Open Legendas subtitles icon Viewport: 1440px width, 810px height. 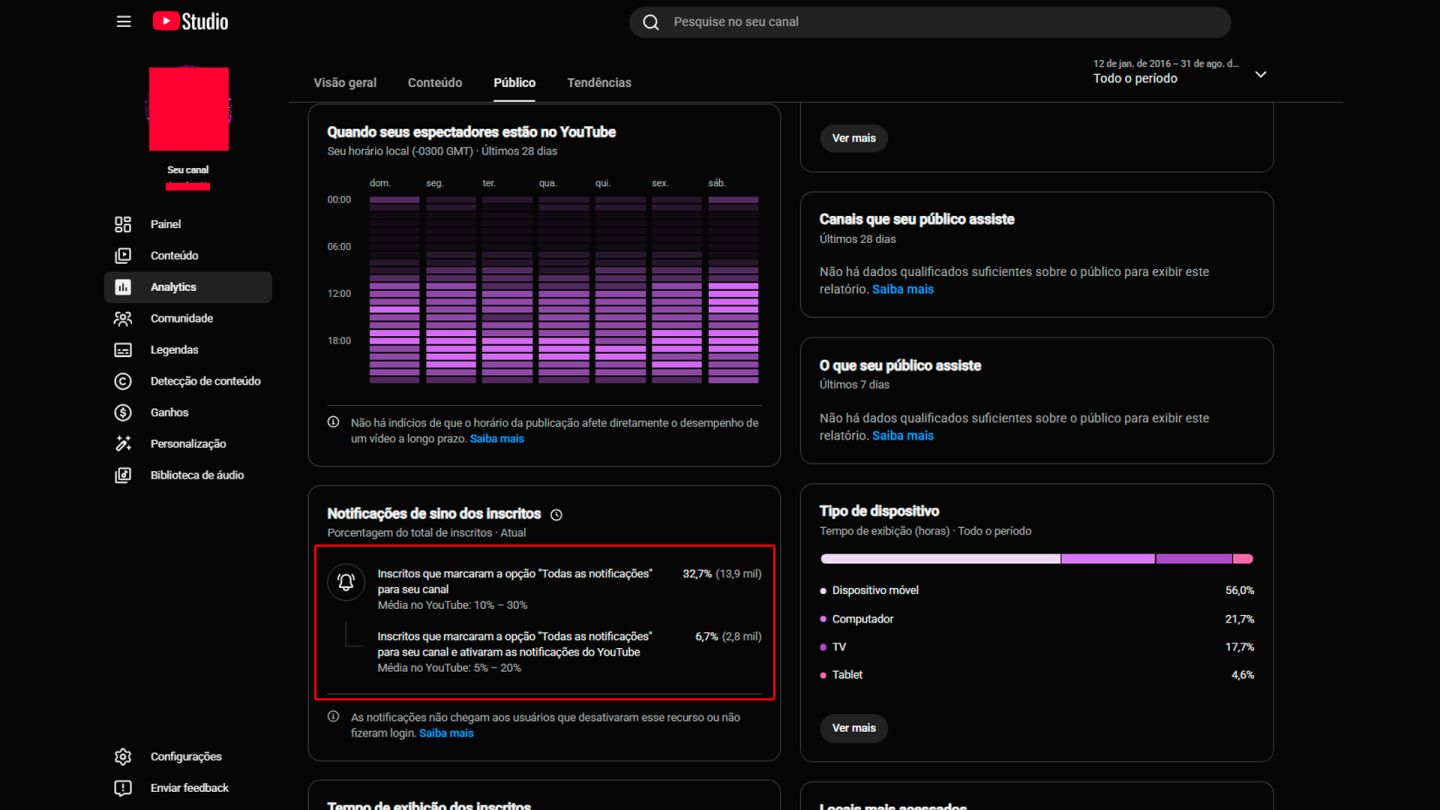pyautogui.click(x=123, y=350)
